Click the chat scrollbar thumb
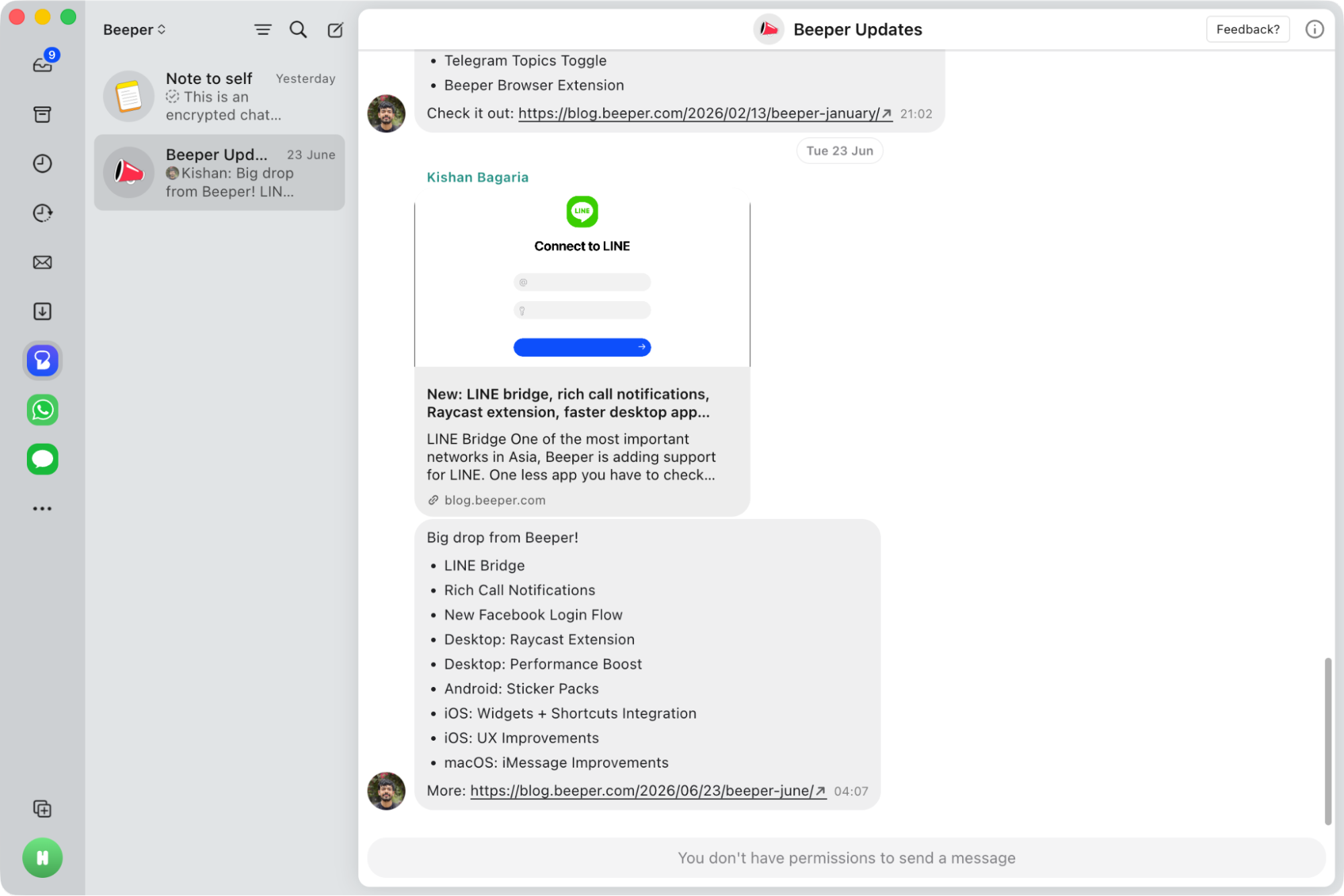 [1328, 741]
